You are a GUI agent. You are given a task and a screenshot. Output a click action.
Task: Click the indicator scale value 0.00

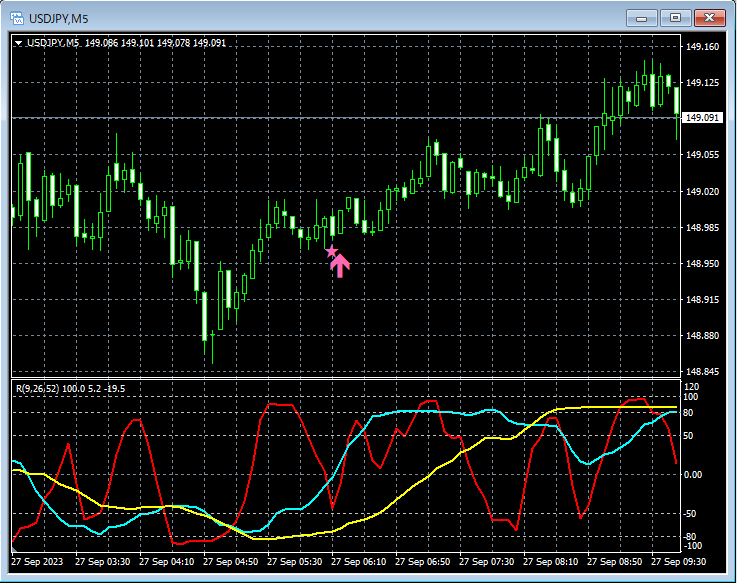click(693, 474)
